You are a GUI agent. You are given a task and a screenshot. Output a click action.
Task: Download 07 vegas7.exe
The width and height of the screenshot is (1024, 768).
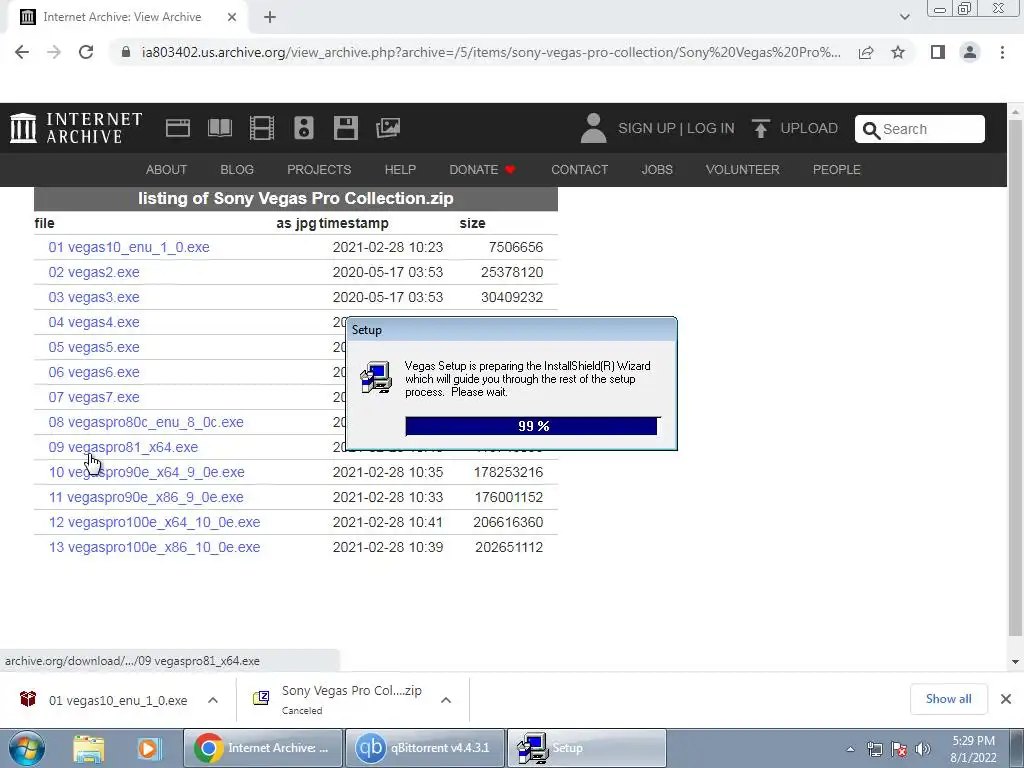coord(93,397)
